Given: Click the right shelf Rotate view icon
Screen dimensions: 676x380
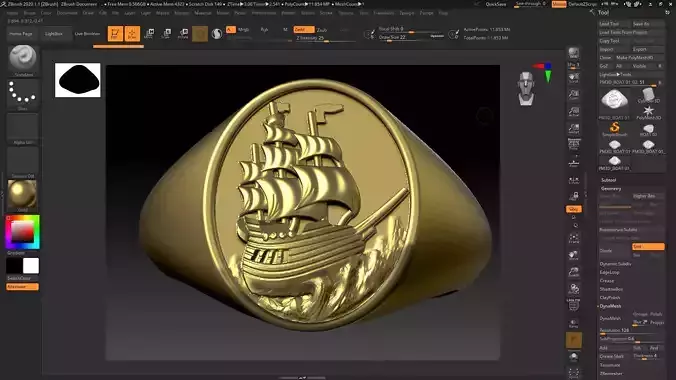Looking at the screenshot, I should tap(573, 289).
